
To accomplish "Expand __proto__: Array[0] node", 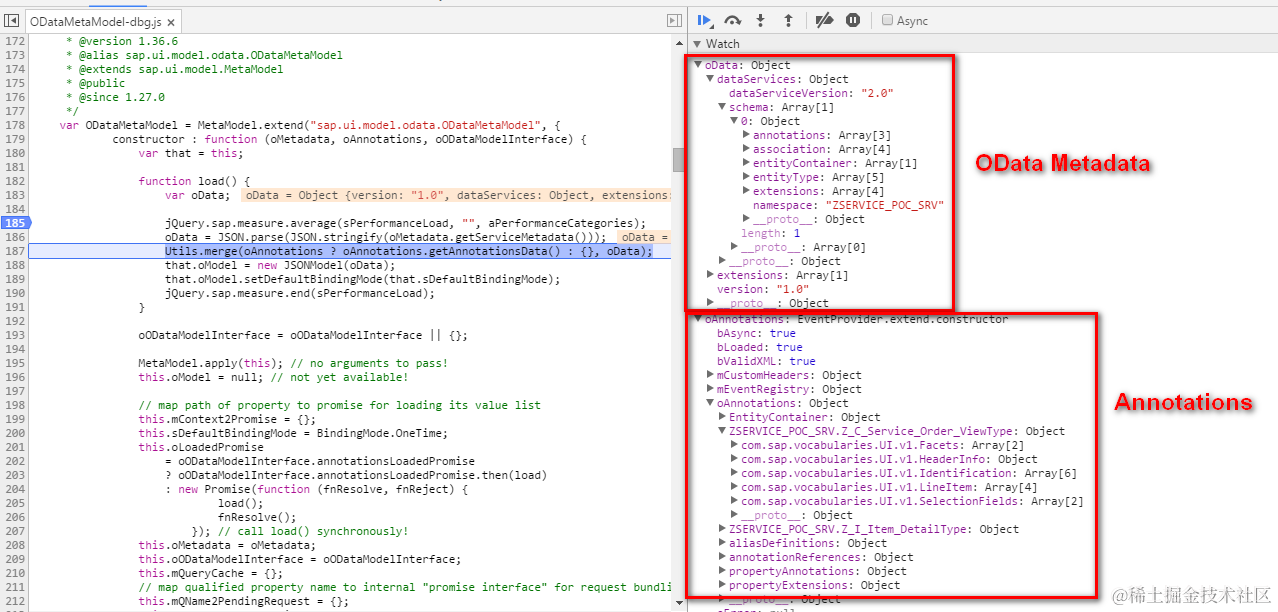I will tap(734, 247).
